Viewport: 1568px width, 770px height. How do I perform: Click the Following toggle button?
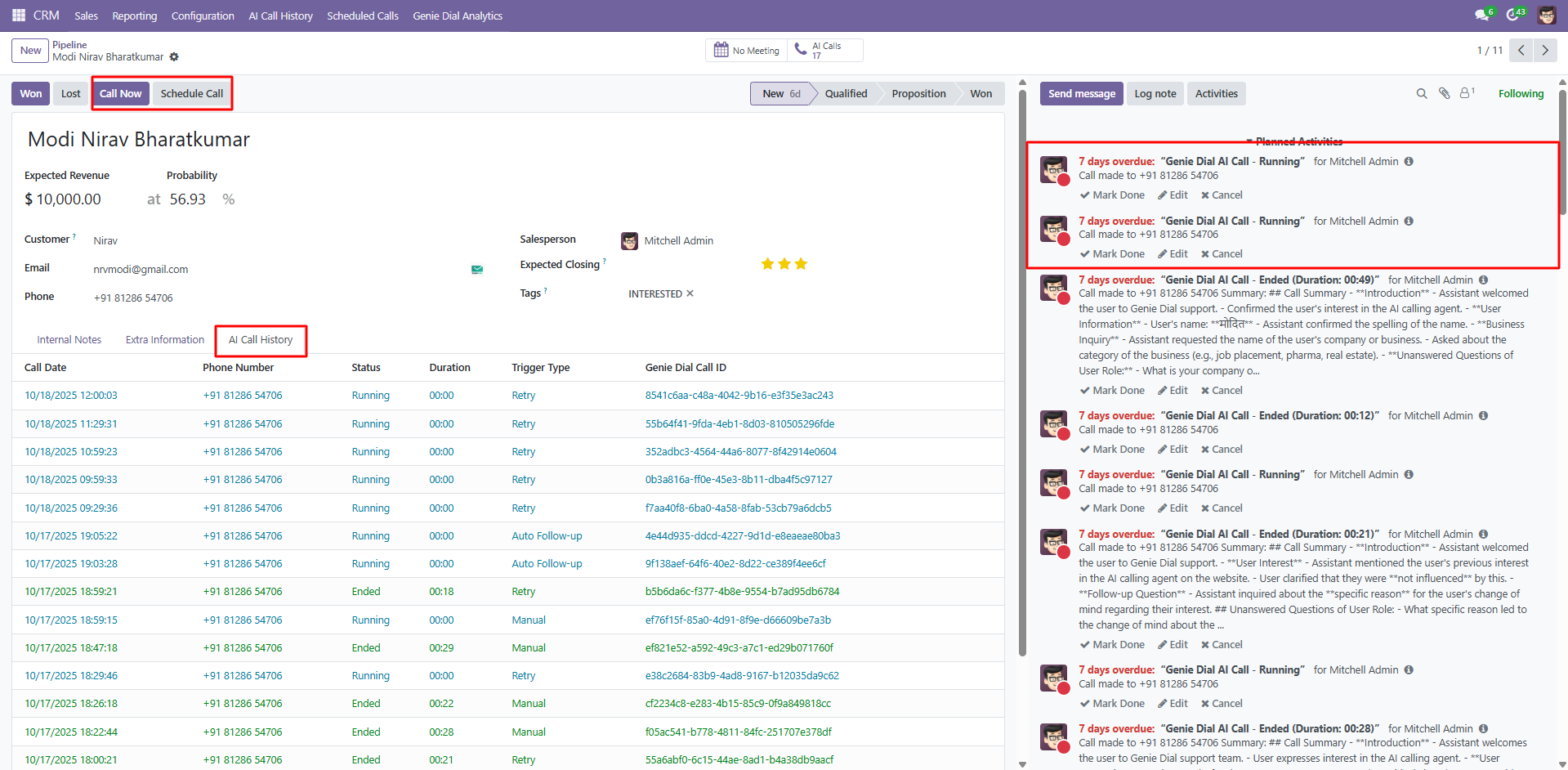(1521, 94)
